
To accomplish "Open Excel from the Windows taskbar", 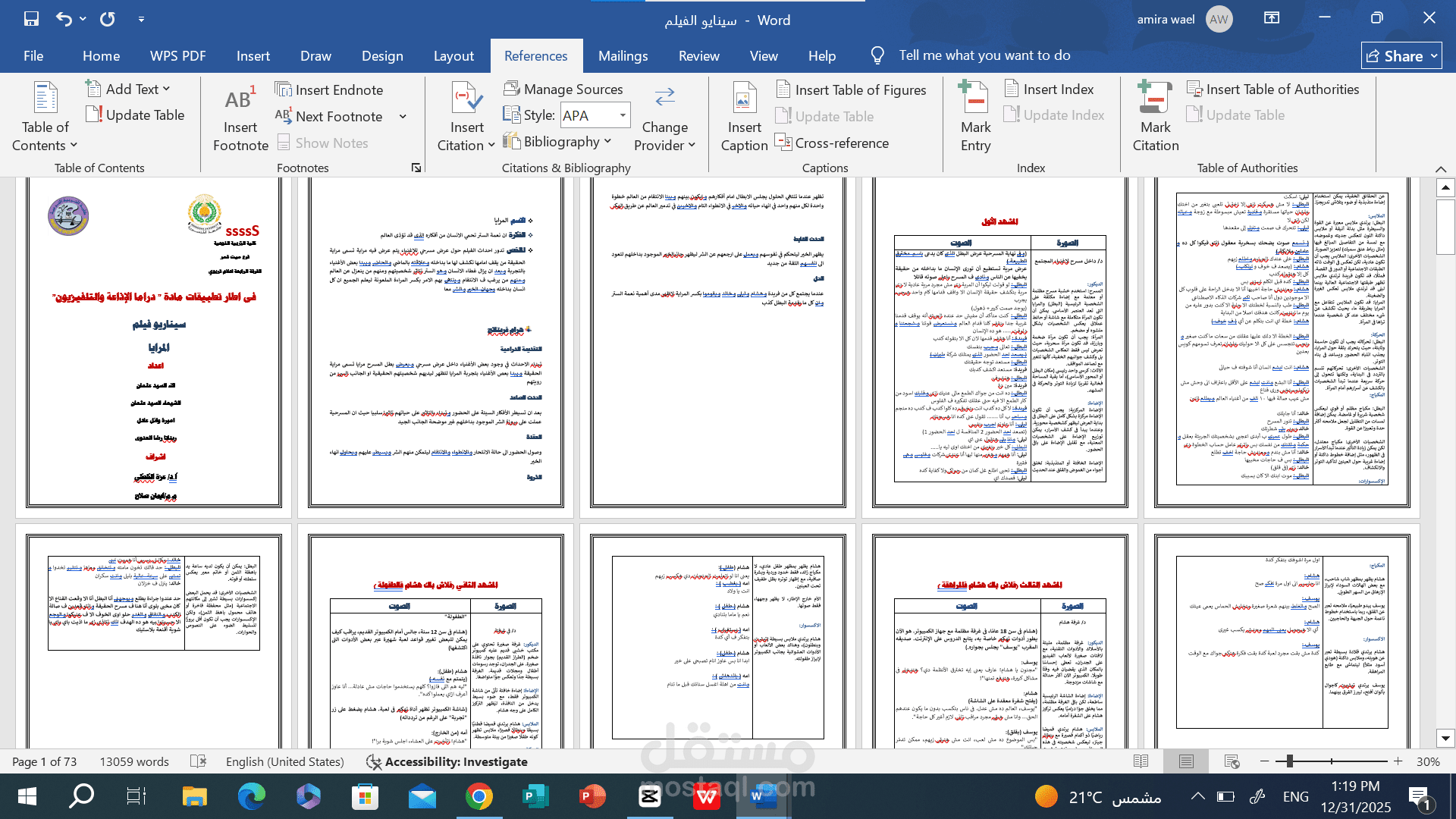I will click(x=536, y=796).
